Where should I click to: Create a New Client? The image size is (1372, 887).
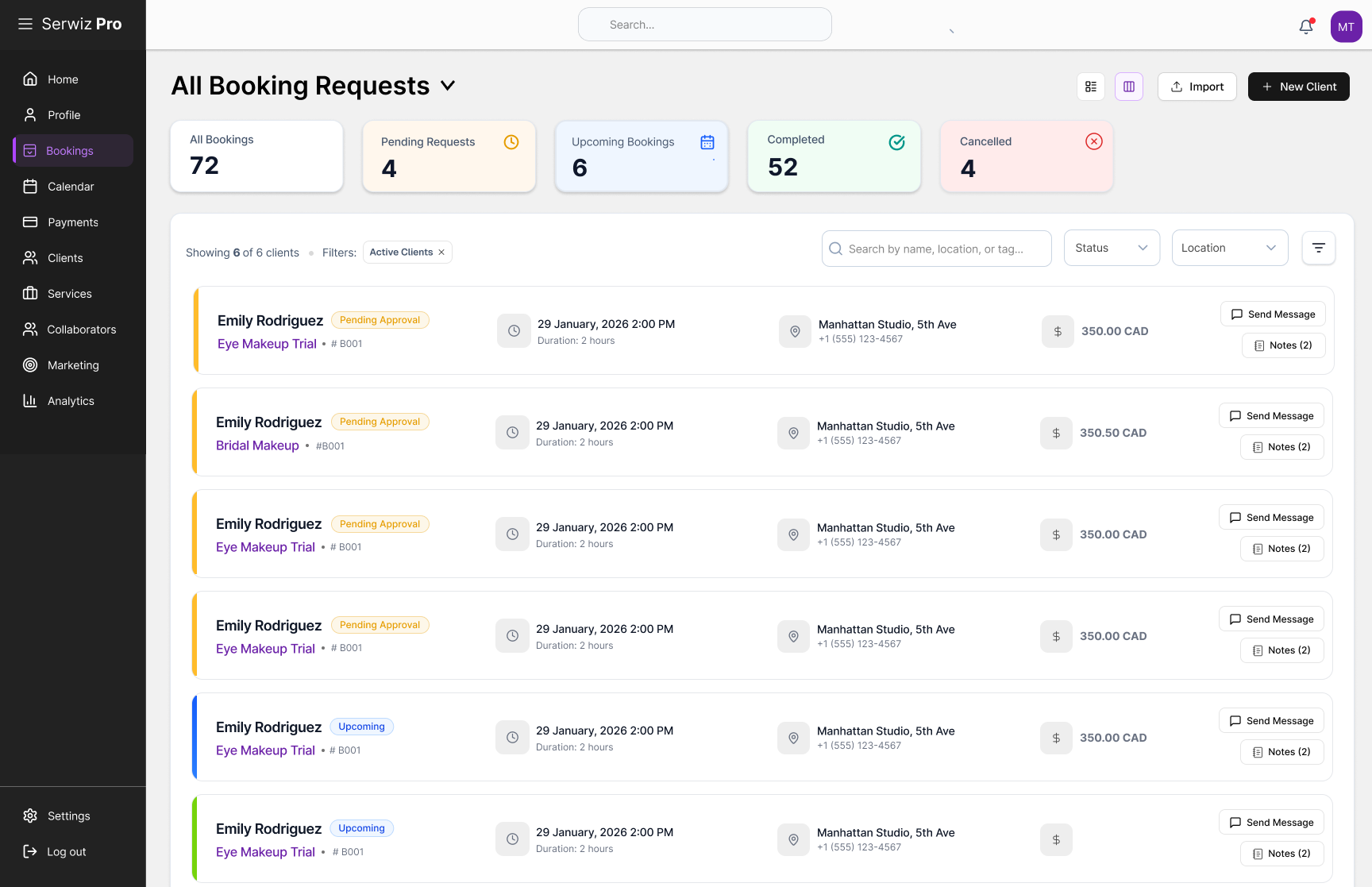coord(1299,87)
